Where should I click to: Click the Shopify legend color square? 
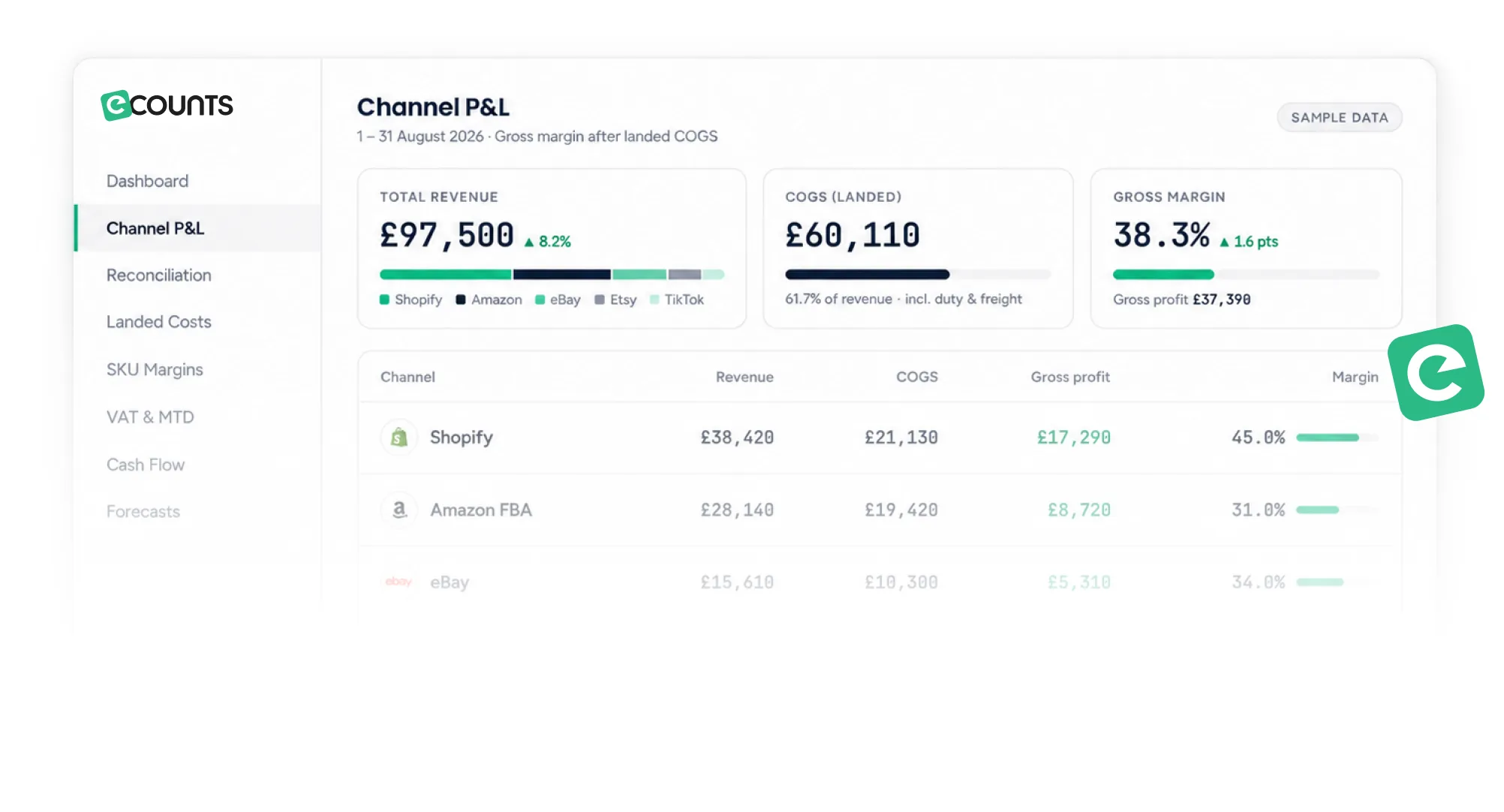(384, 299)
